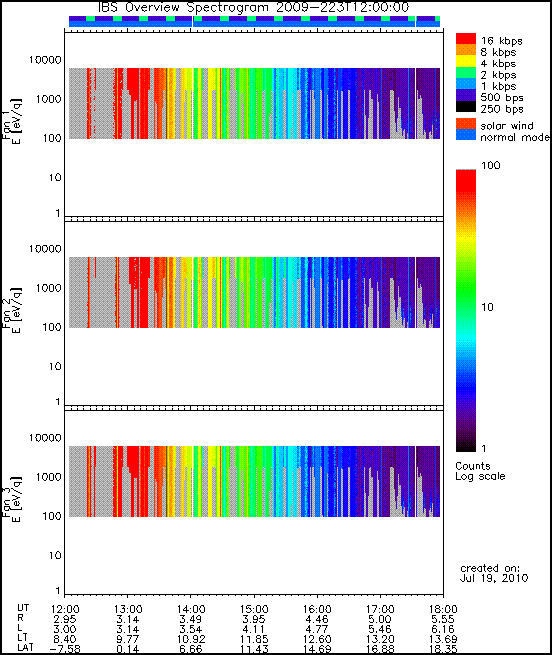The width and height of the screenshot is (552, 655).
Task: Click the Fan 1 E [eV/q] axis label
Action: (12, 122)
